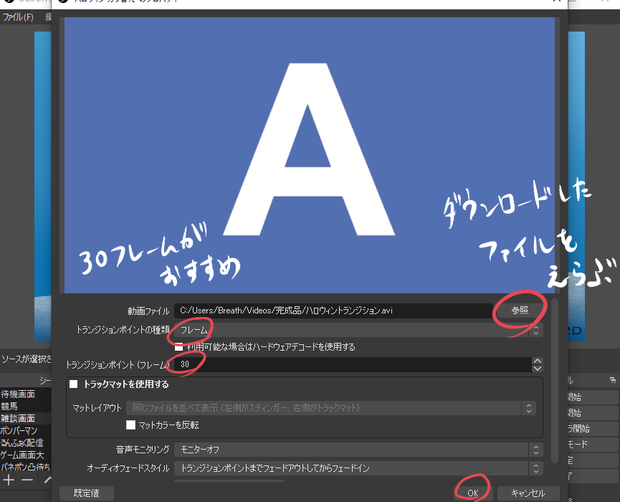Screen dimensions: 620x502
Task: Increase transition point frame value arrow
Action: (537, 361)
